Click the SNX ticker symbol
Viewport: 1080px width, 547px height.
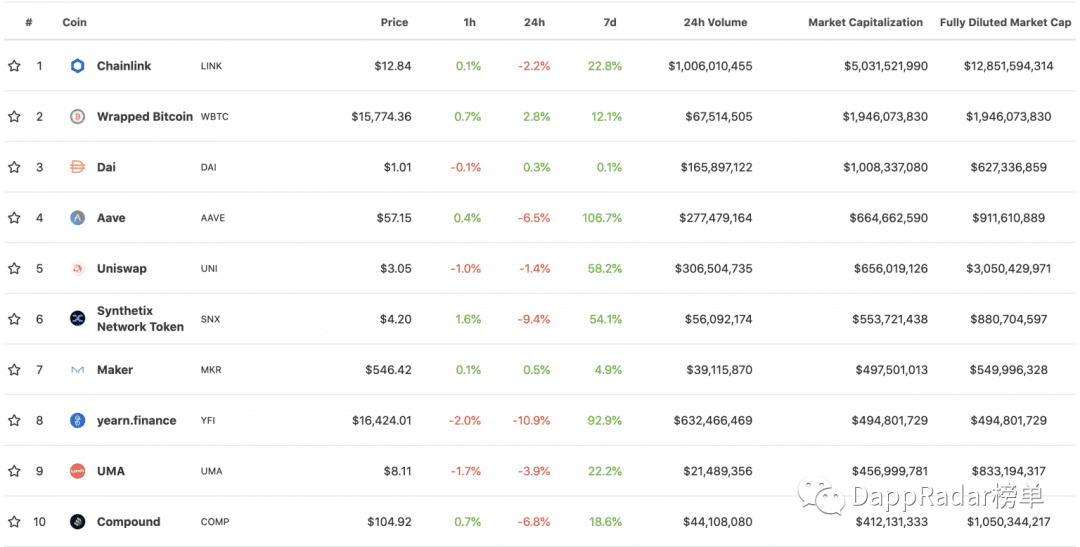coord(210,319)
